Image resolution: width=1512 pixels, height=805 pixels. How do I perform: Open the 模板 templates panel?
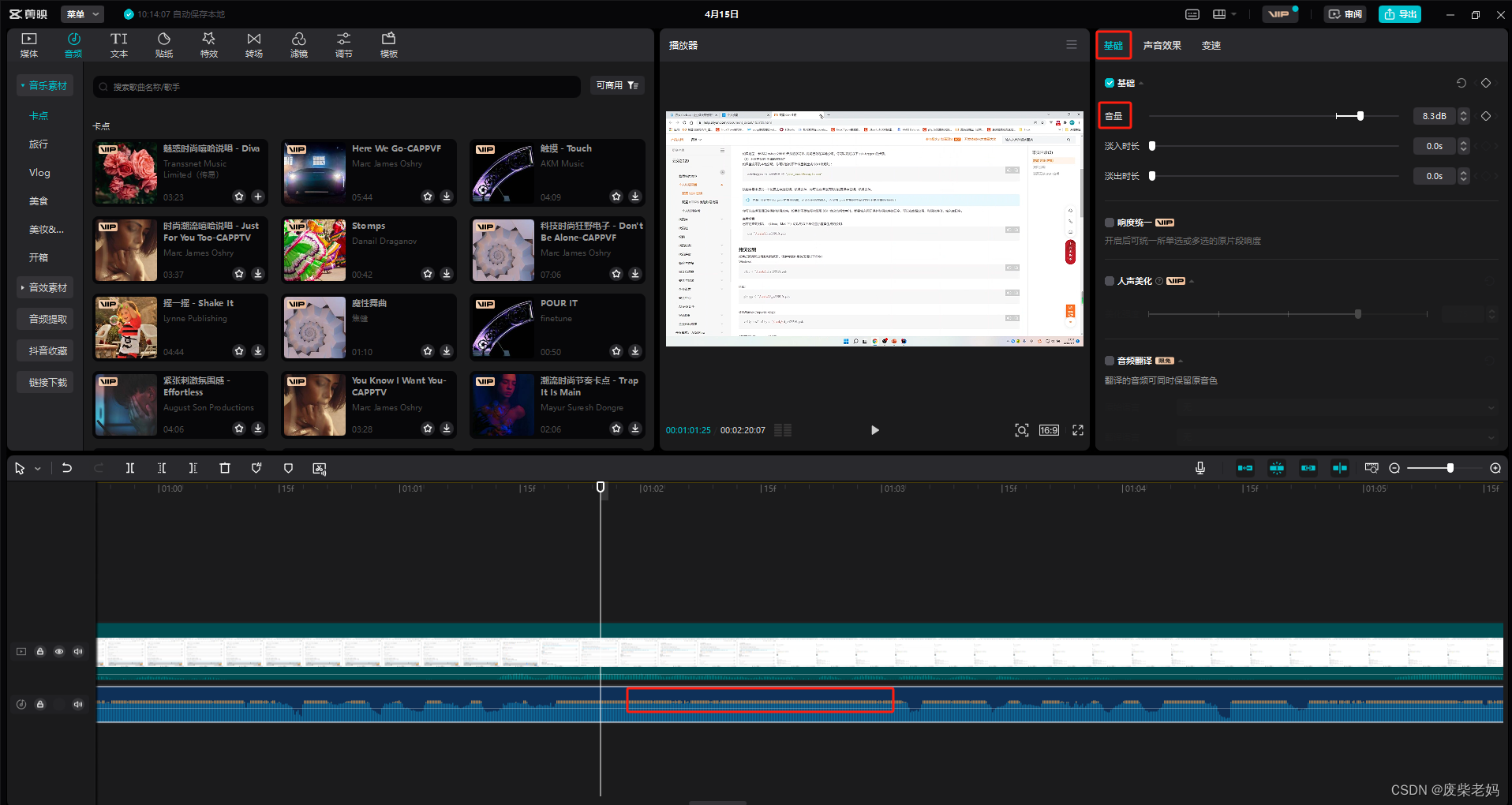(389, 45)
